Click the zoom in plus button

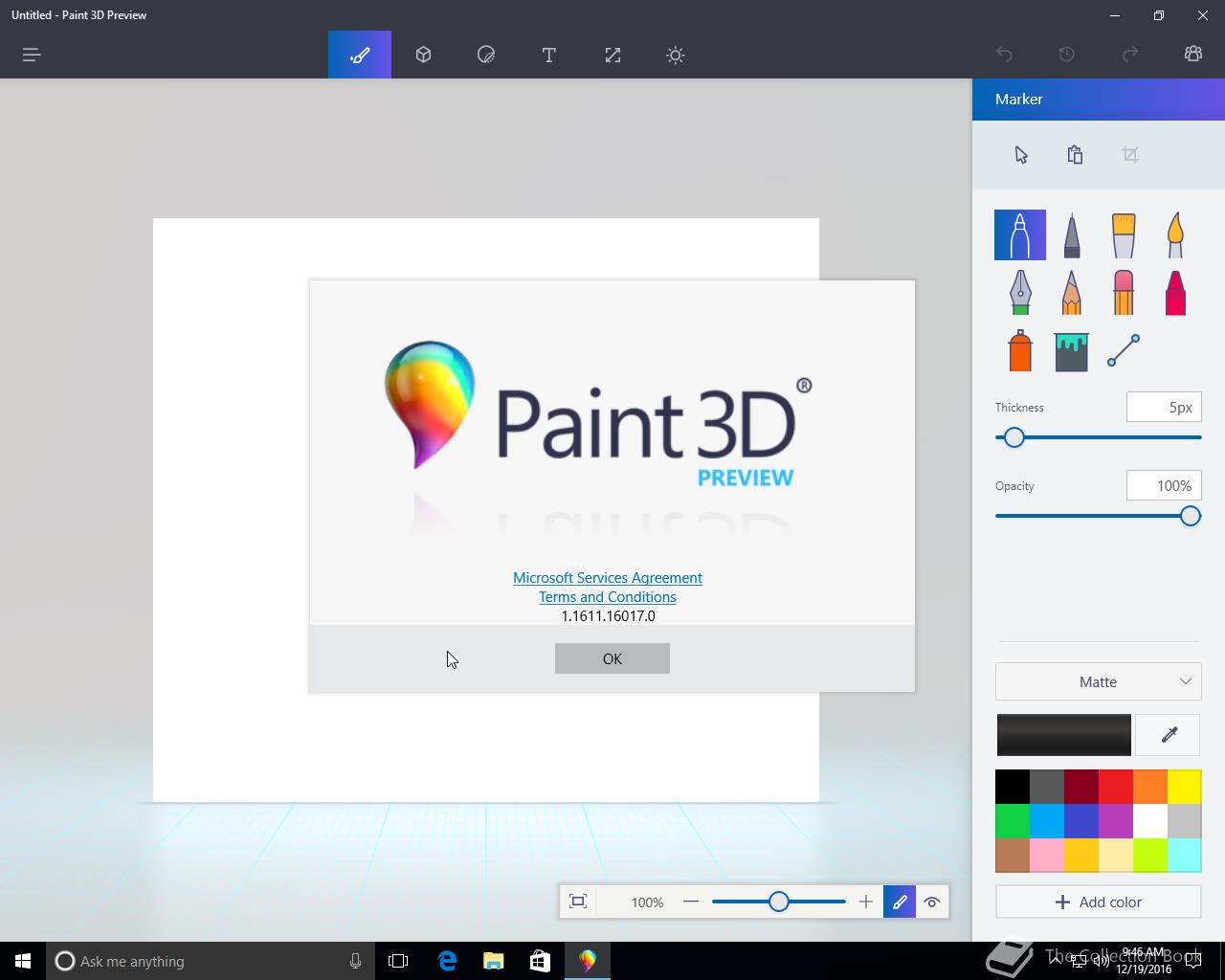pos(866,902)
